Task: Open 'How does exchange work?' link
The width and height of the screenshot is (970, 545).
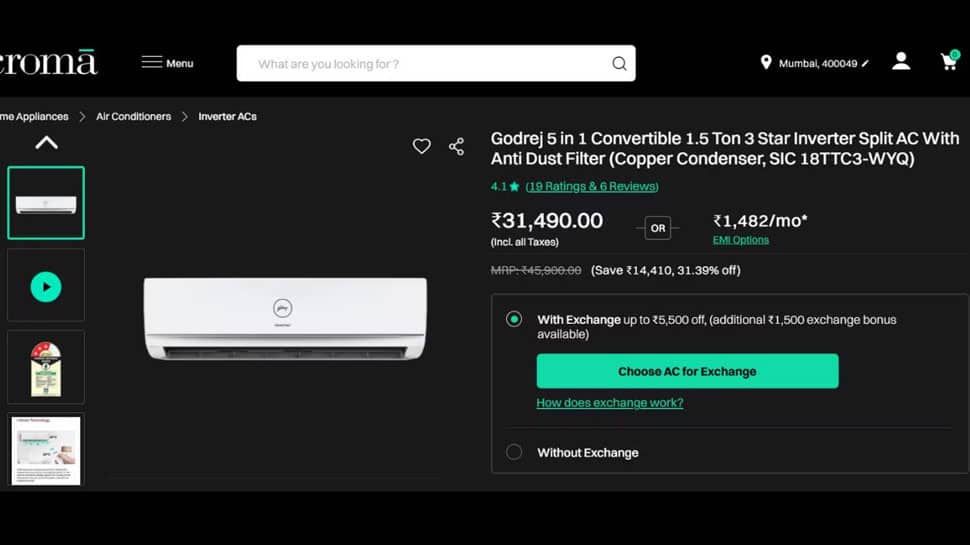Action: pos(610,403)
